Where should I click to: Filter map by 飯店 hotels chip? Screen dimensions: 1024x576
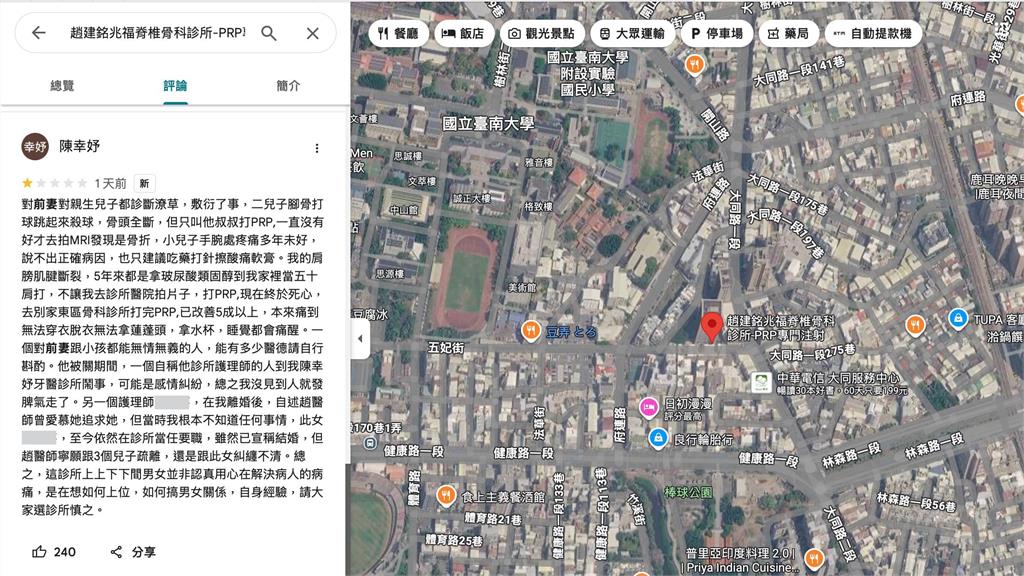click(x=463, y=33)
